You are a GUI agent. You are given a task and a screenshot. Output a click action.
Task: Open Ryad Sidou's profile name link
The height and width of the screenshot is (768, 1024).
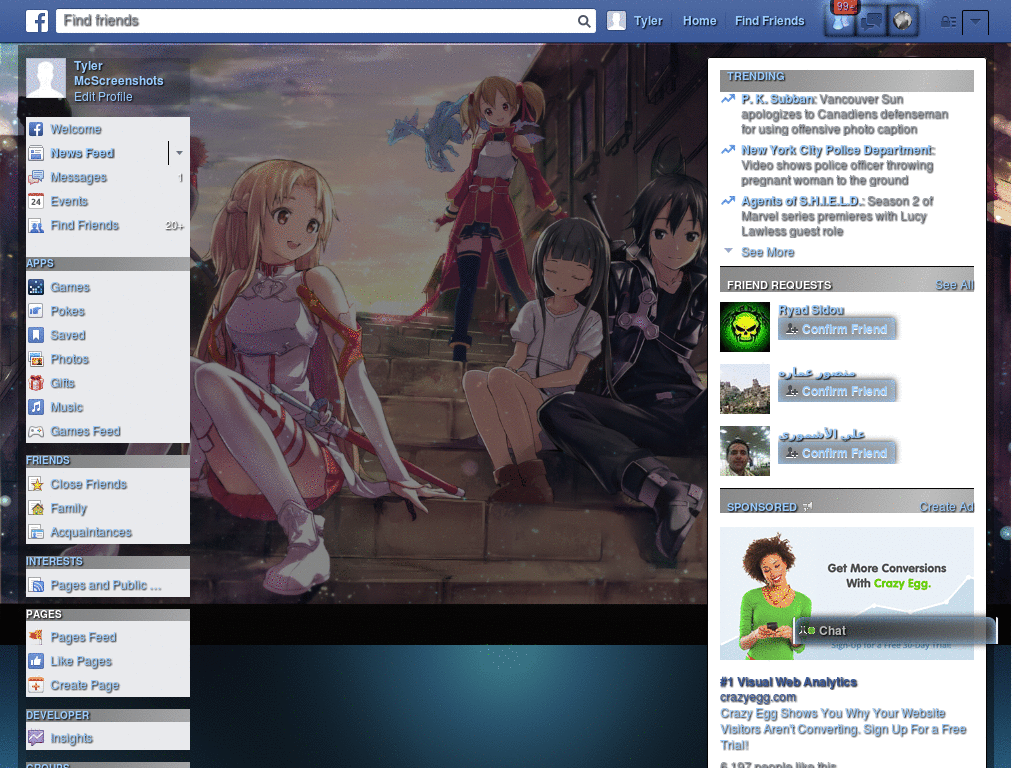click(x=811, y=310)
